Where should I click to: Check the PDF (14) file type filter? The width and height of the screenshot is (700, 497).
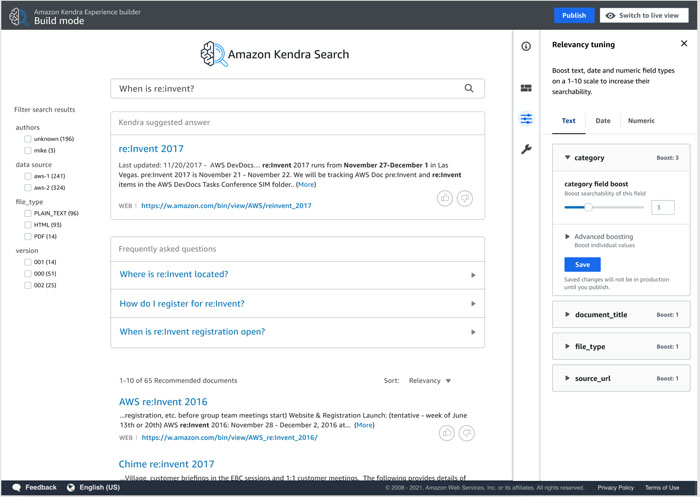click(28, 236)
